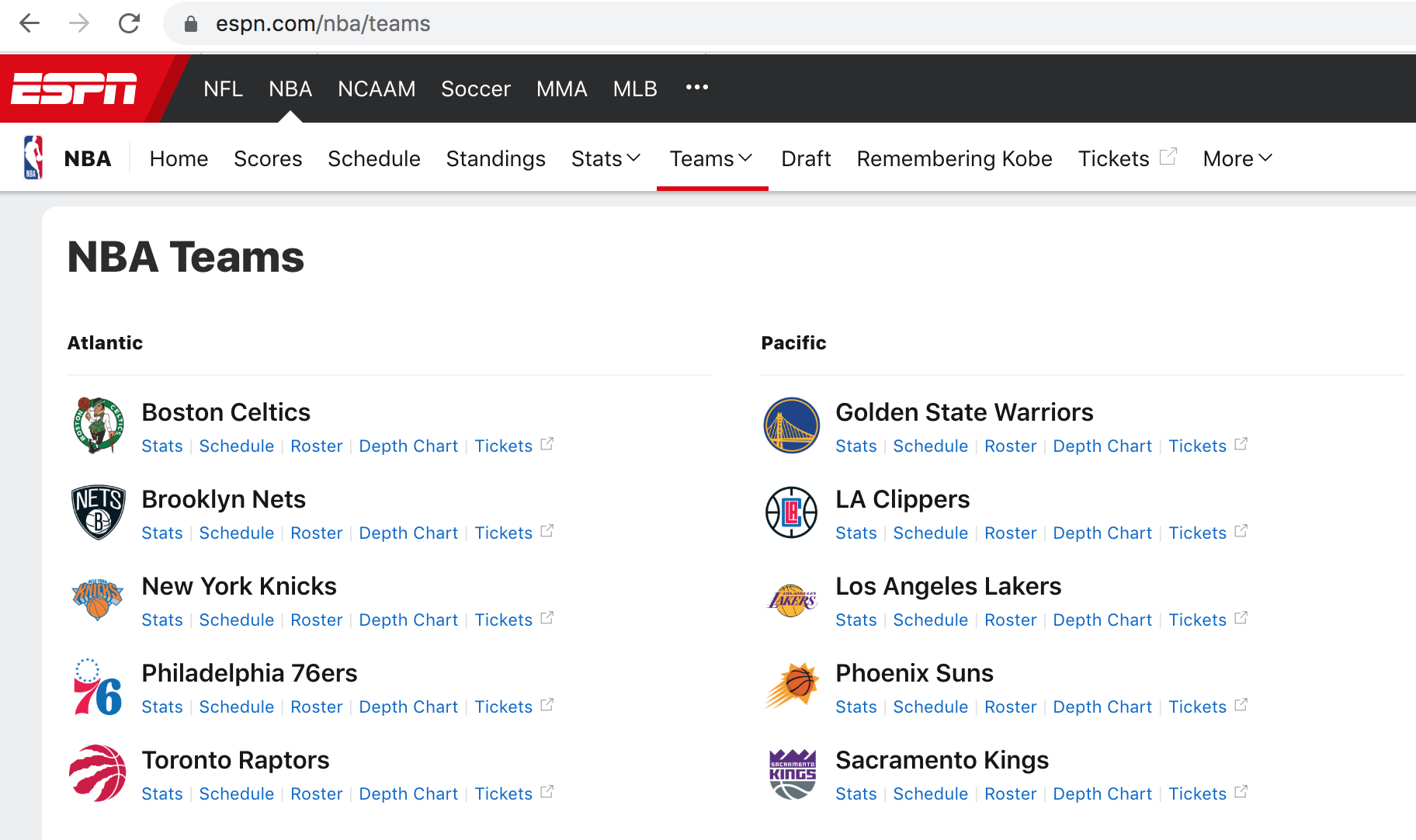Click the NBA text label beside logo

(88, 158)
